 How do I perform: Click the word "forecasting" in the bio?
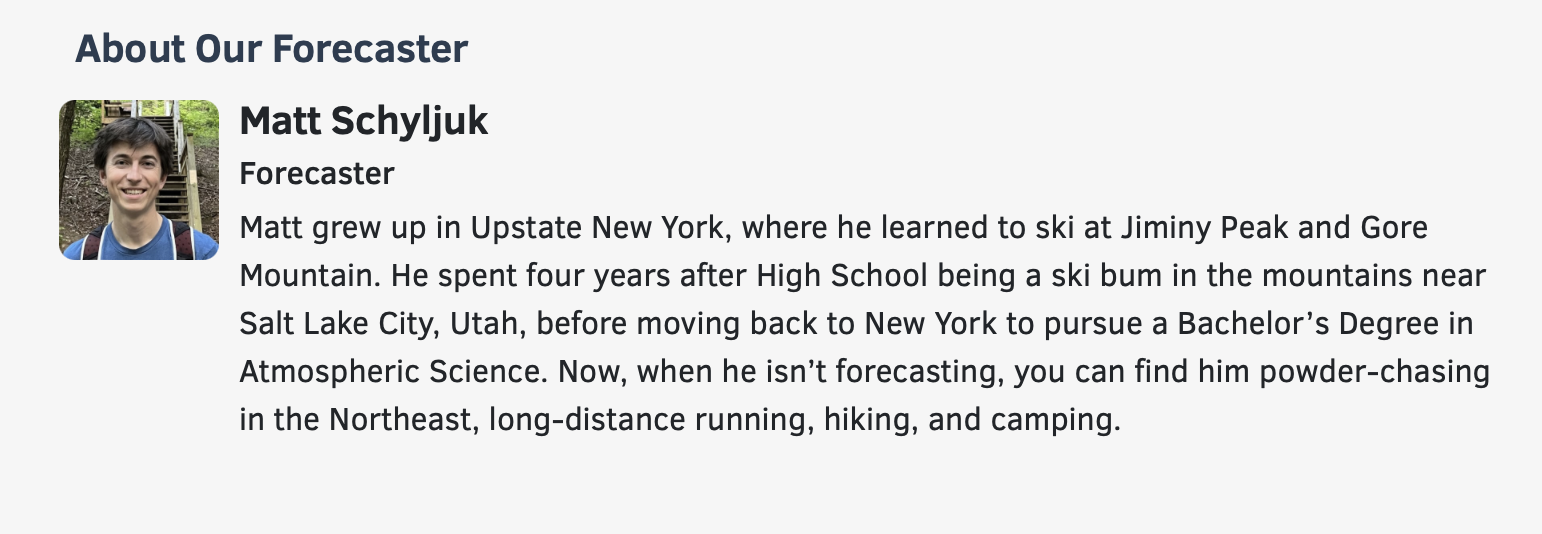[919, 372]
